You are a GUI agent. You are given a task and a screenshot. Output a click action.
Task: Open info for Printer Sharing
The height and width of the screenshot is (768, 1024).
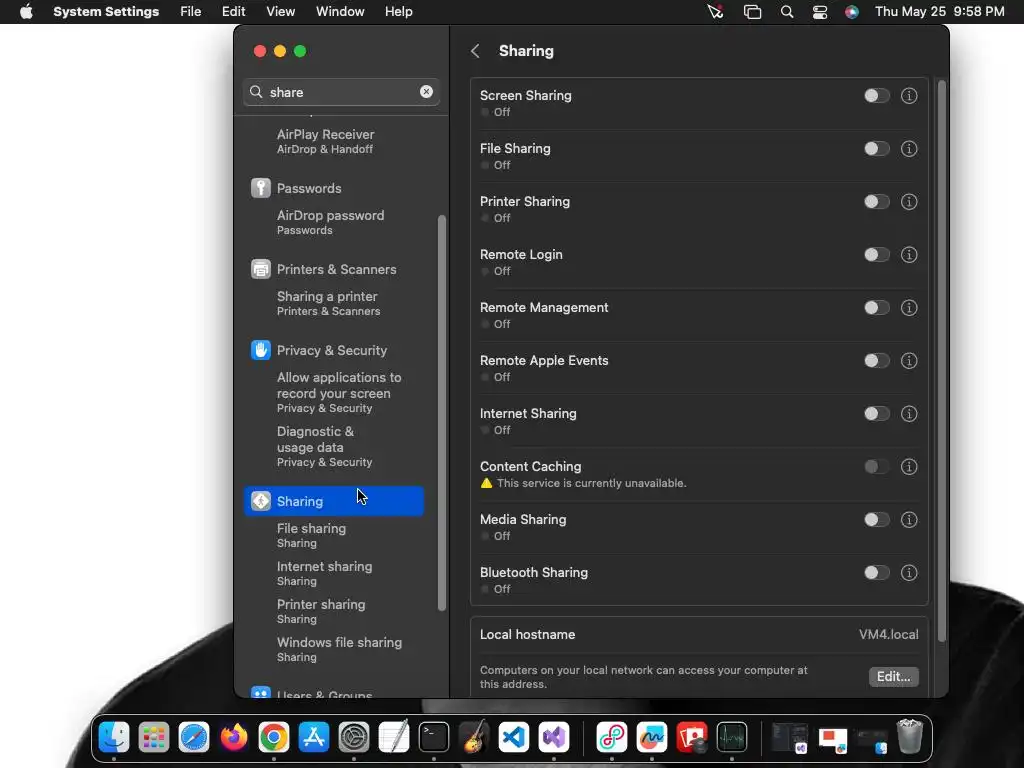pos(908,202)
